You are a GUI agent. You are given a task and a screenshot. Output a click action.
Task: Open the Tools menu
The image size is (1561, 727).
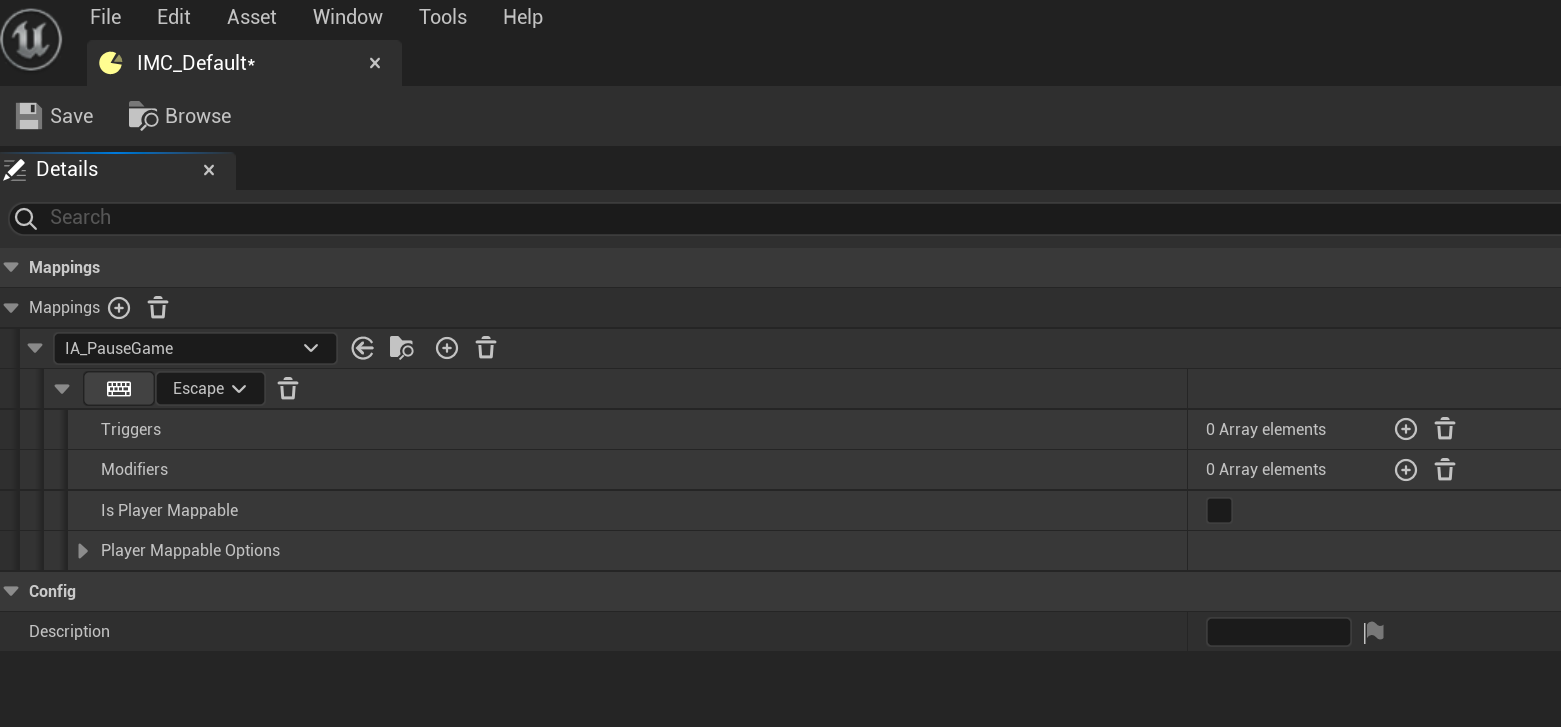(x=443, y=17)
